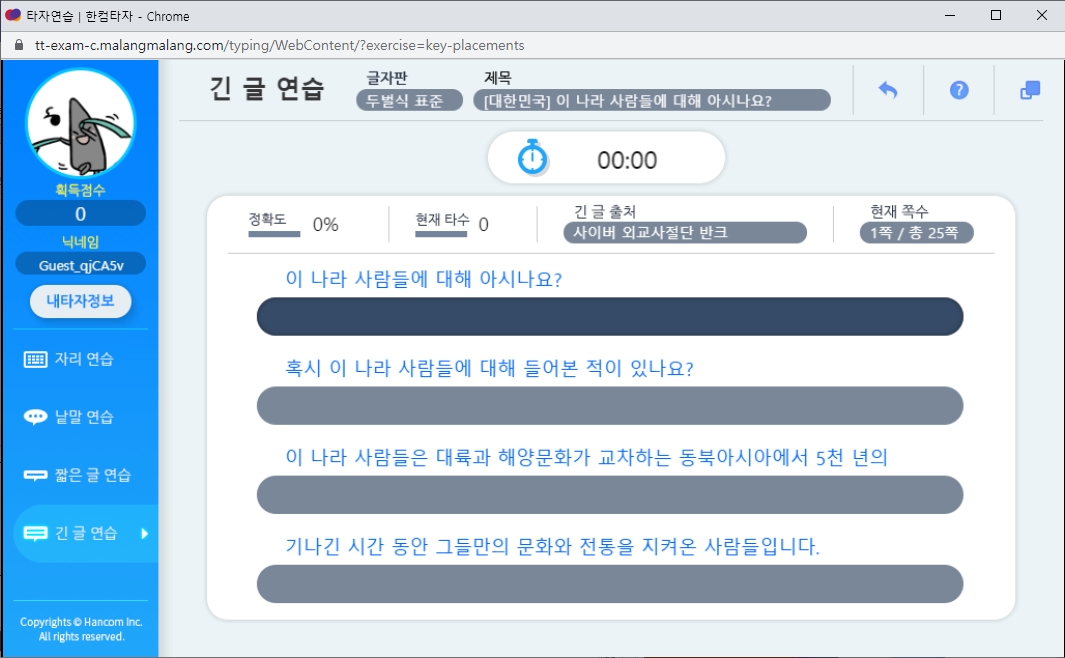This screenshot has height=658, width=1065.
Task: Click the first typing input bar
Action: click(609, 316)
